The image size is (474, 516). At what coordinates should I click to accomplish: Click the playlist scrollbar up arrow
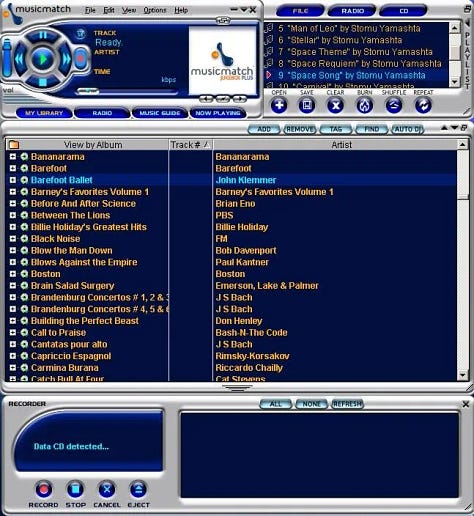pyautogui.click(x=454, y=27)
